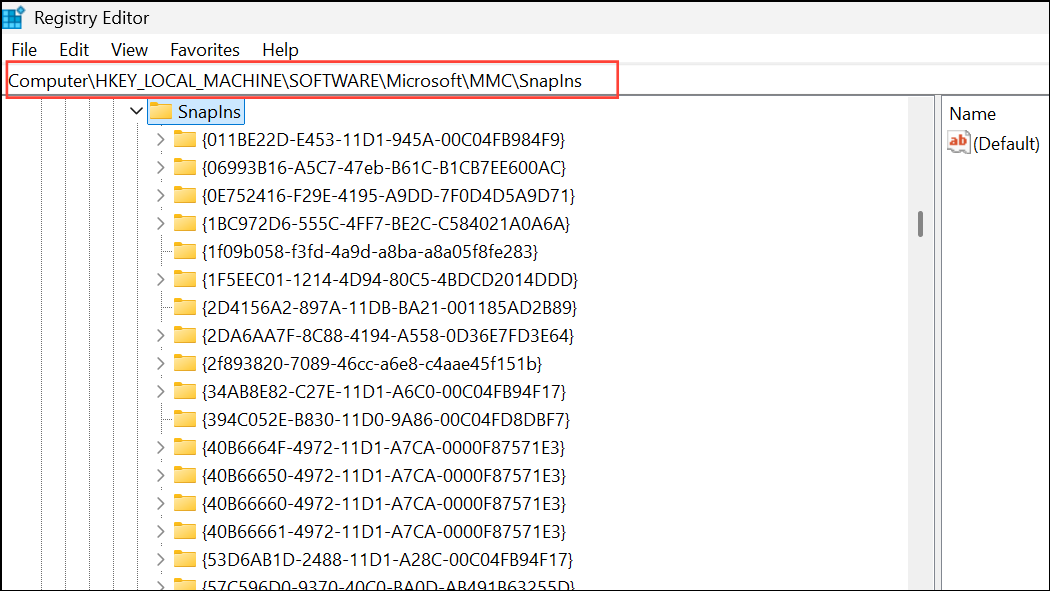1050x591 pixels.
Task: Click folder icon of {2D4156A2-897A-11DB-BA21-001185AD2B89}
Action: 185,307
